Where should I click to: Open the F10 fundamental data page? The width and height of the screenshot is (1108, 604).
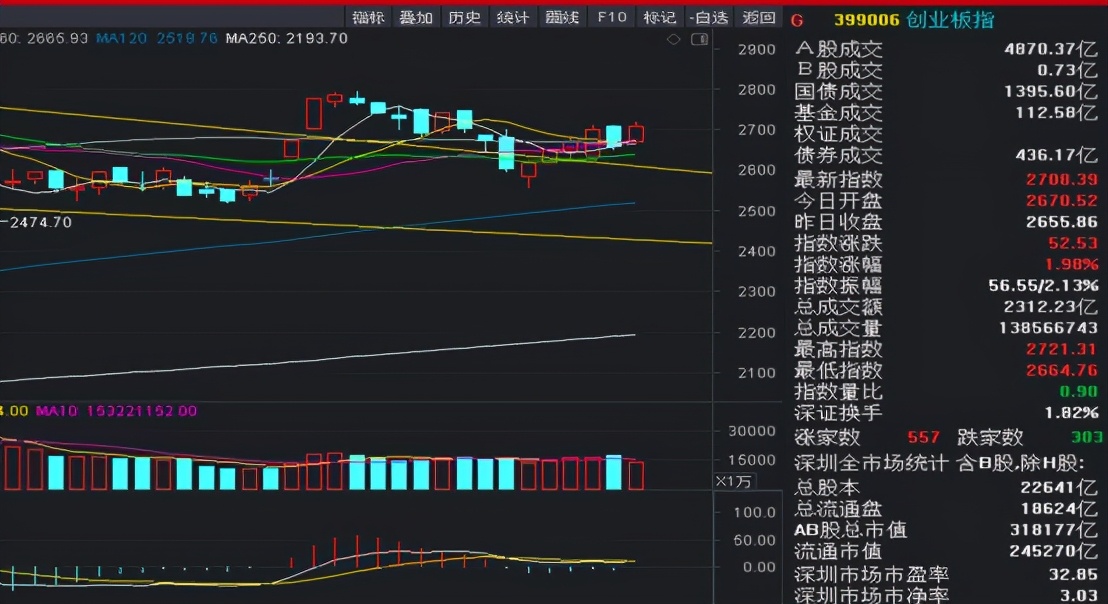pyautogui.click(x=612, y=17)
